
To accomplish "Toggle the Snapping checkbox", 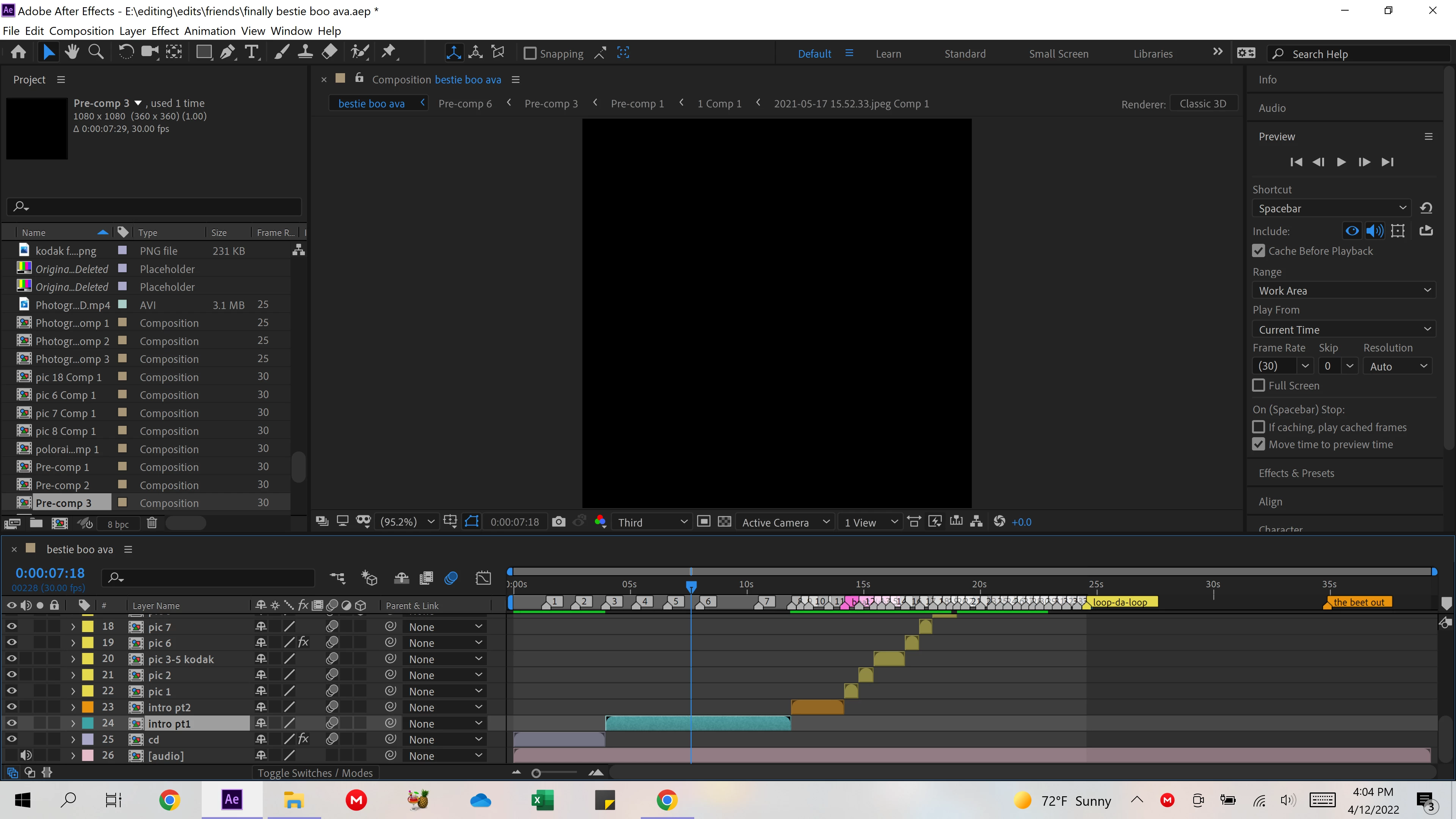I will (x=530, y=54).
